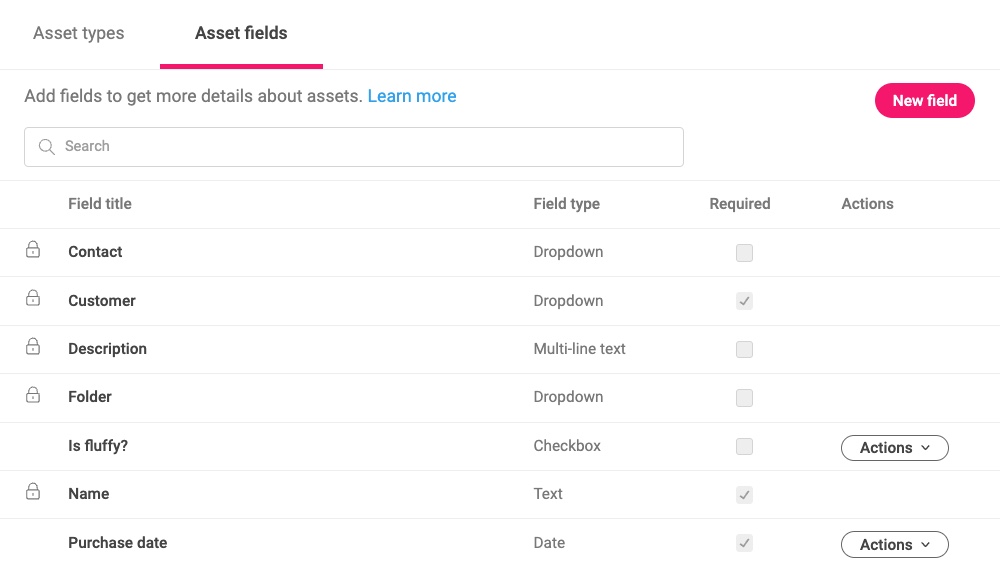1000x566 pixels.
Task: Toggle the Required checkbox for Is fluffy?
Action: pos(744,447)
